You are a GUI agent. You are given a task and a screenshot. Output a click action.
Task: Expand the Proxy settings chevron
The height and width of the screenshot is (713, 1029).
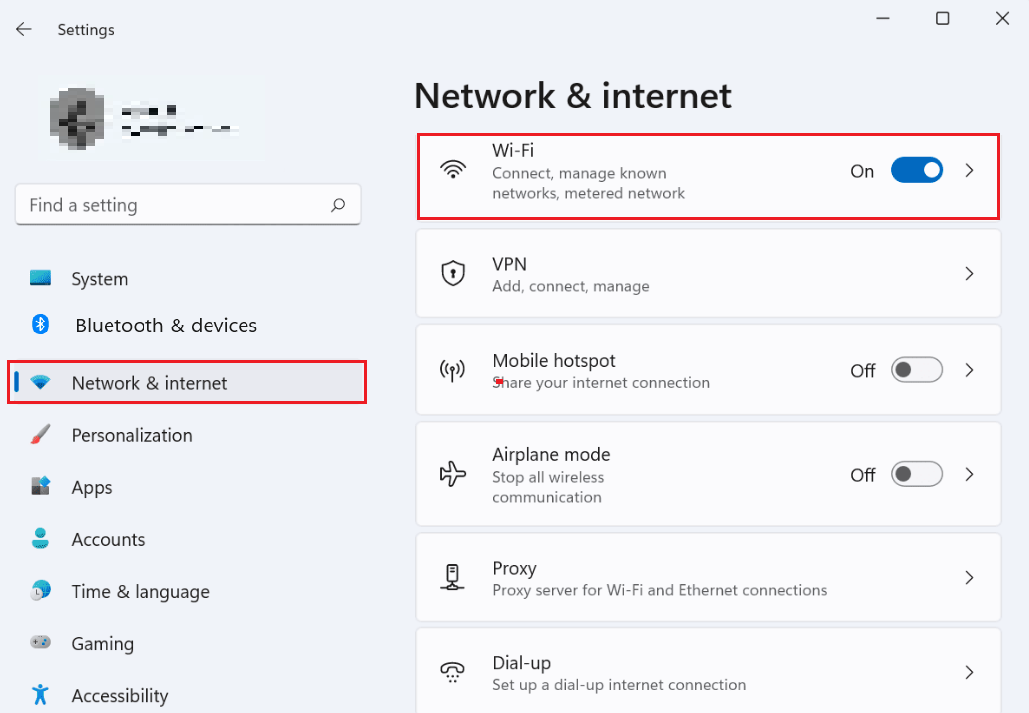(968, 577)
